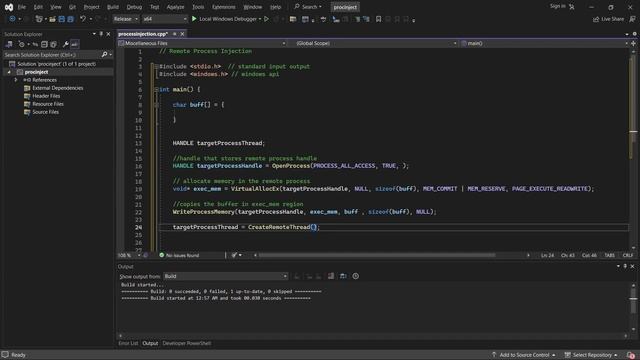This screenshot has height=360, width=640.
Task: Click Sign in at top right
Action: 558,6
